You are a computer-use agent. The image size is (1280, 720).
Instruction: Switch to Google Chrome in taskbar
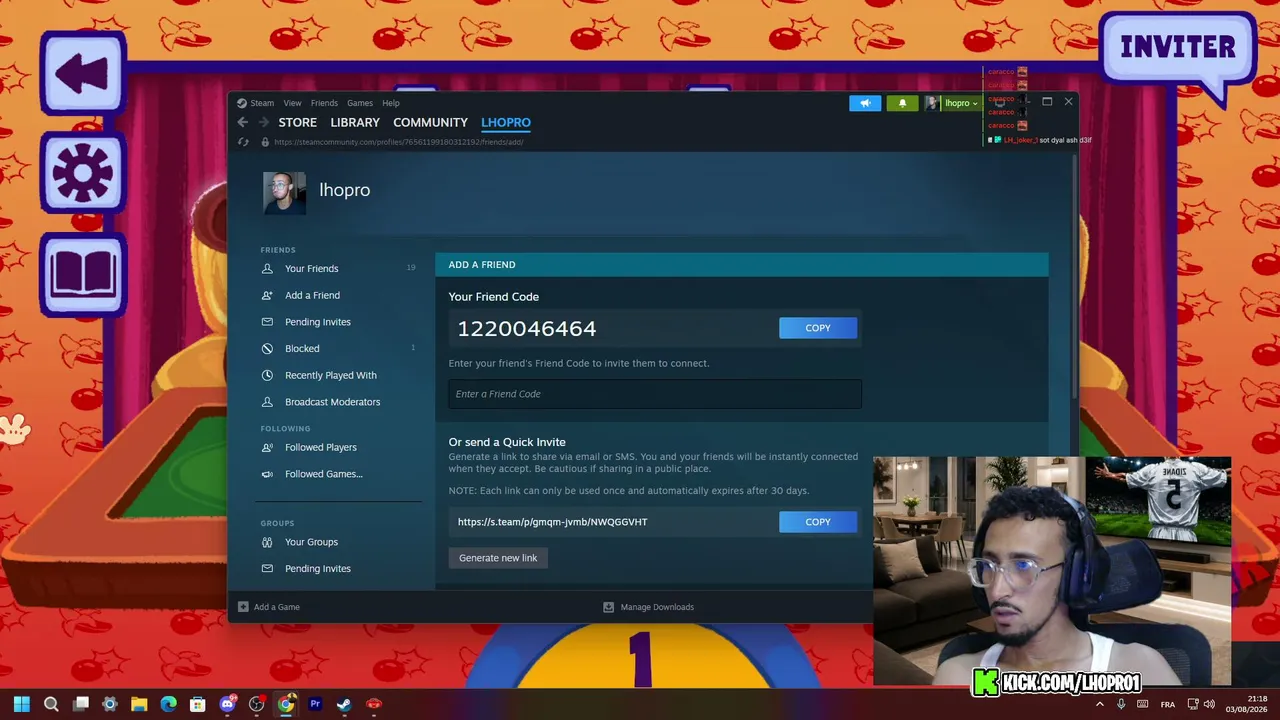tap(286, 704)
